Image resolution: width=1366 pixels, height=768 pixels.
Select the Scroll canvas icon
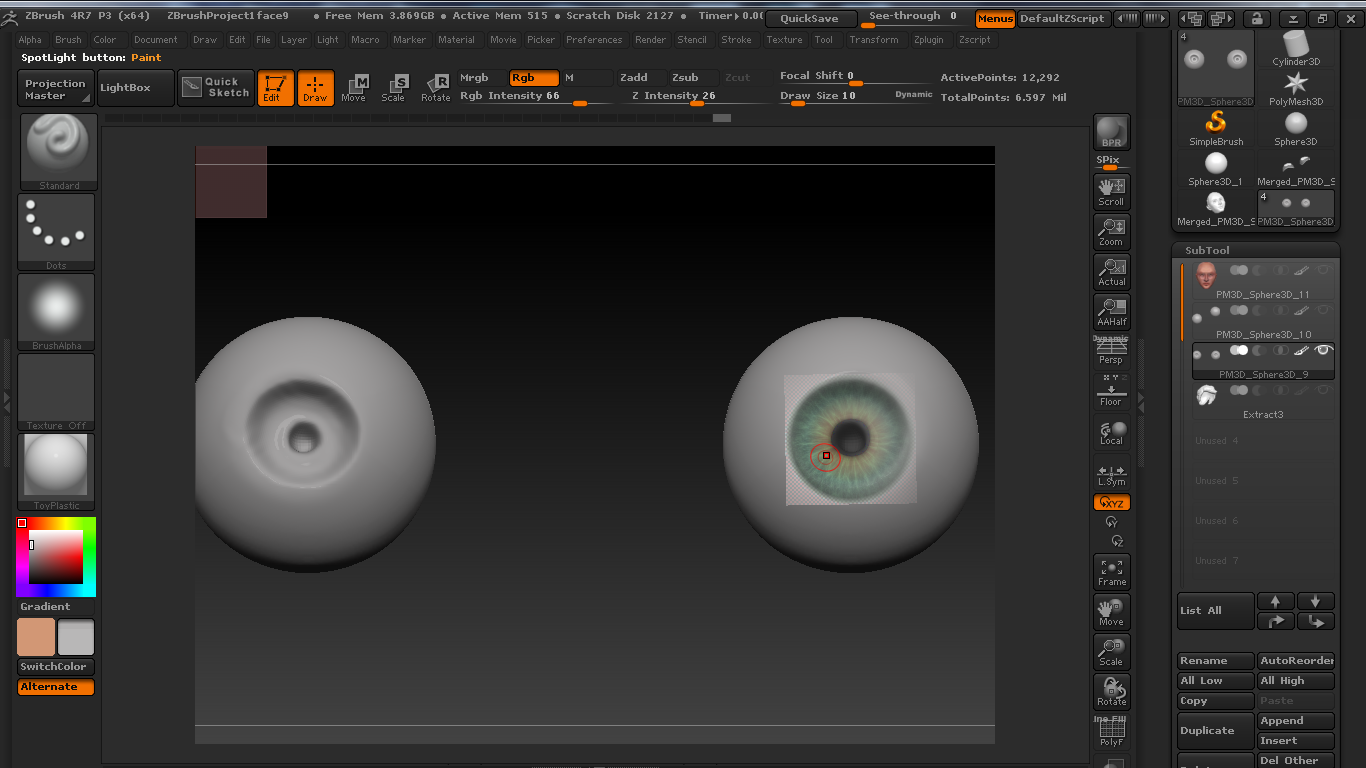(1111, 191)
